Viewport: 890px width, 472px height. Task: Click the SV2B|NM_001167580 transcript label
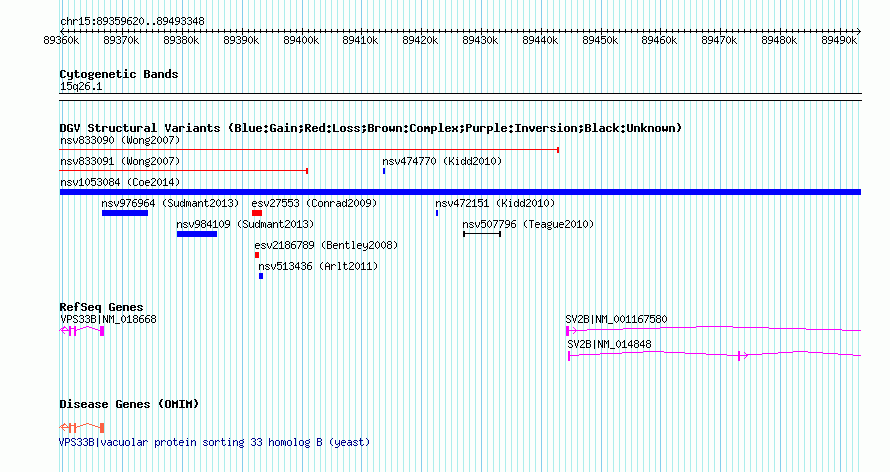616,319
